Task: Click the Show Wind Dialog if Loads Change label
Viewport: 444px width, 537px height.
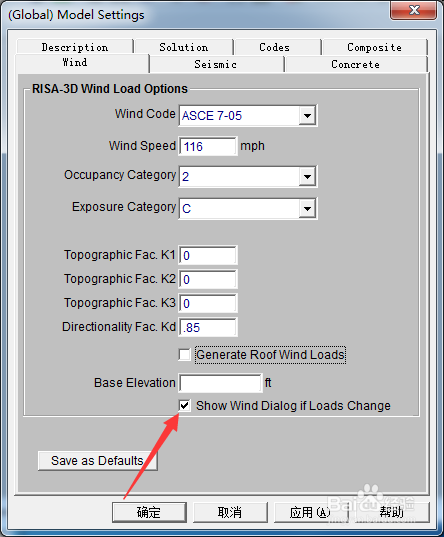Action: point(293,406)
